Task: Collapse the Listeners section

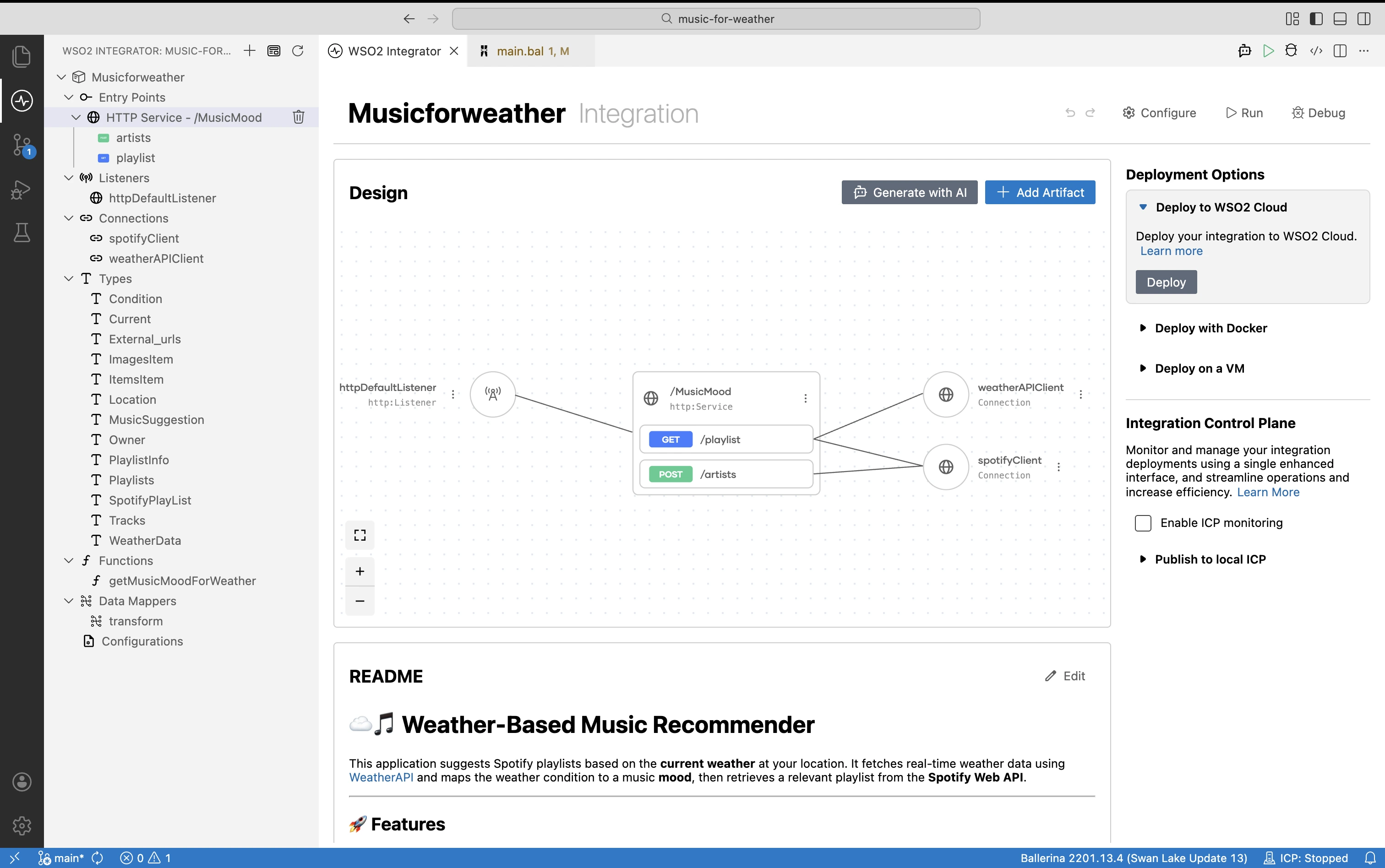Action: [x=69, y=178]
